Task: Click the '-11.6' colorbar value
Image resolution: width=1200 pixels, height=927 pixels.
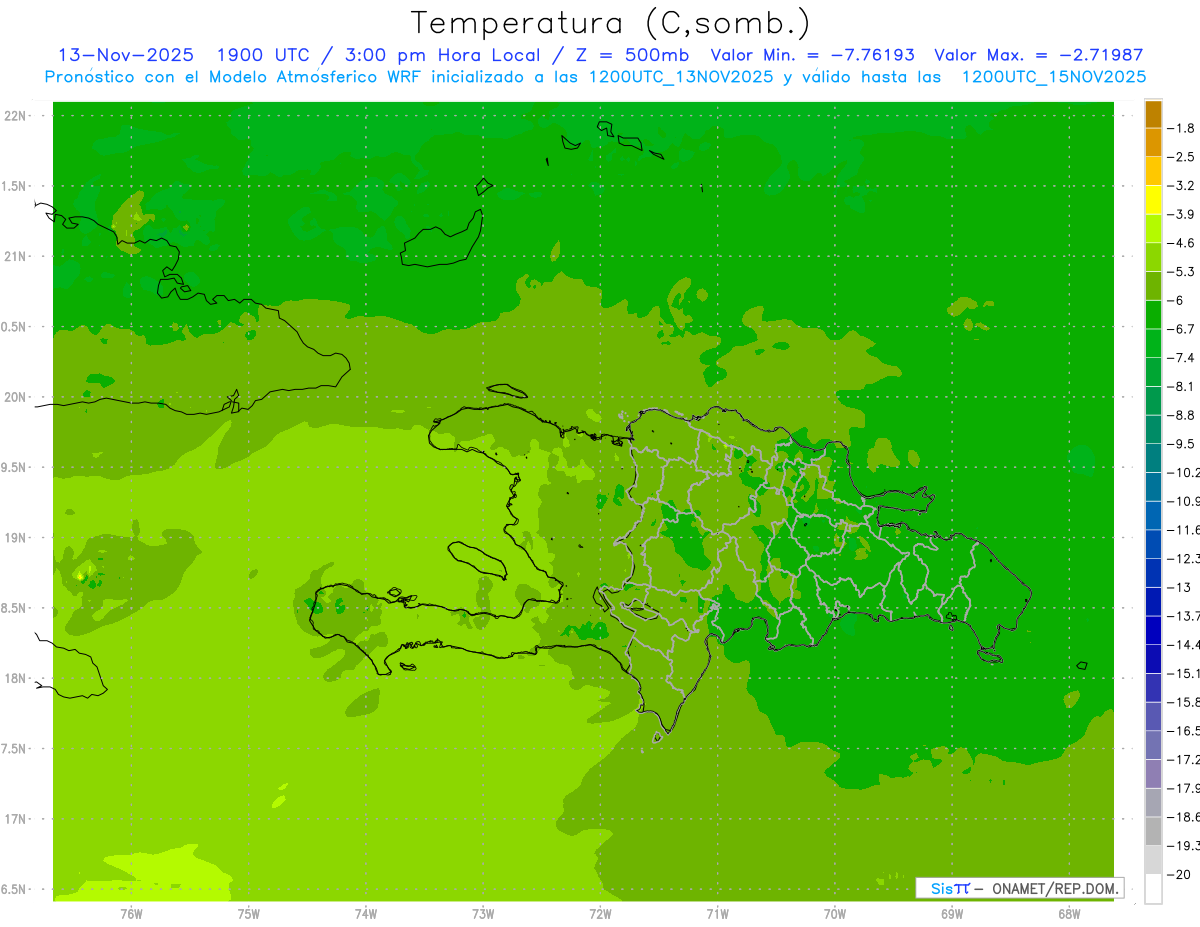Action: (x=1183, y=529)
